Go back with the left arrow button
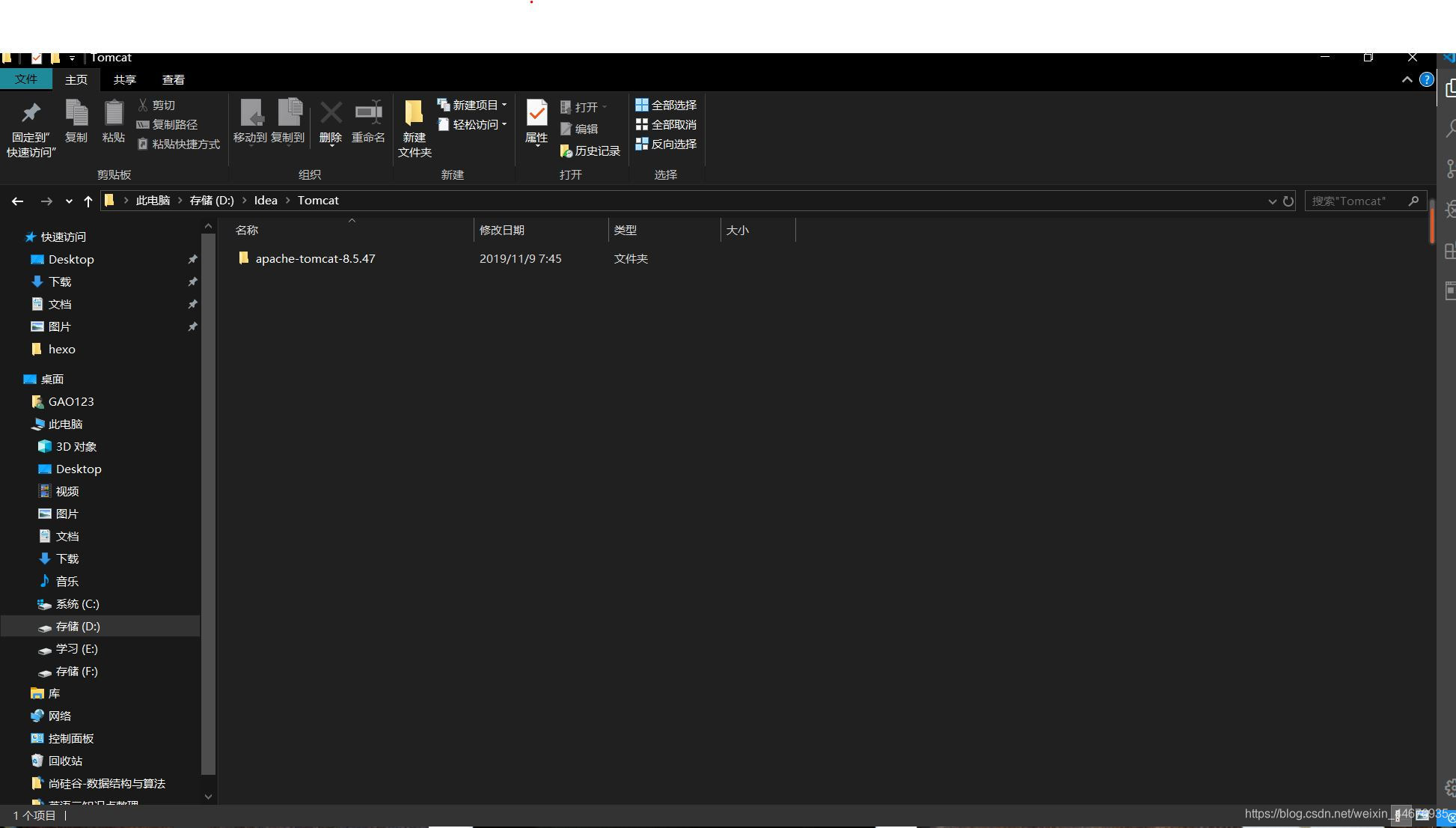Screen dimensions: 1456x828 17,201
